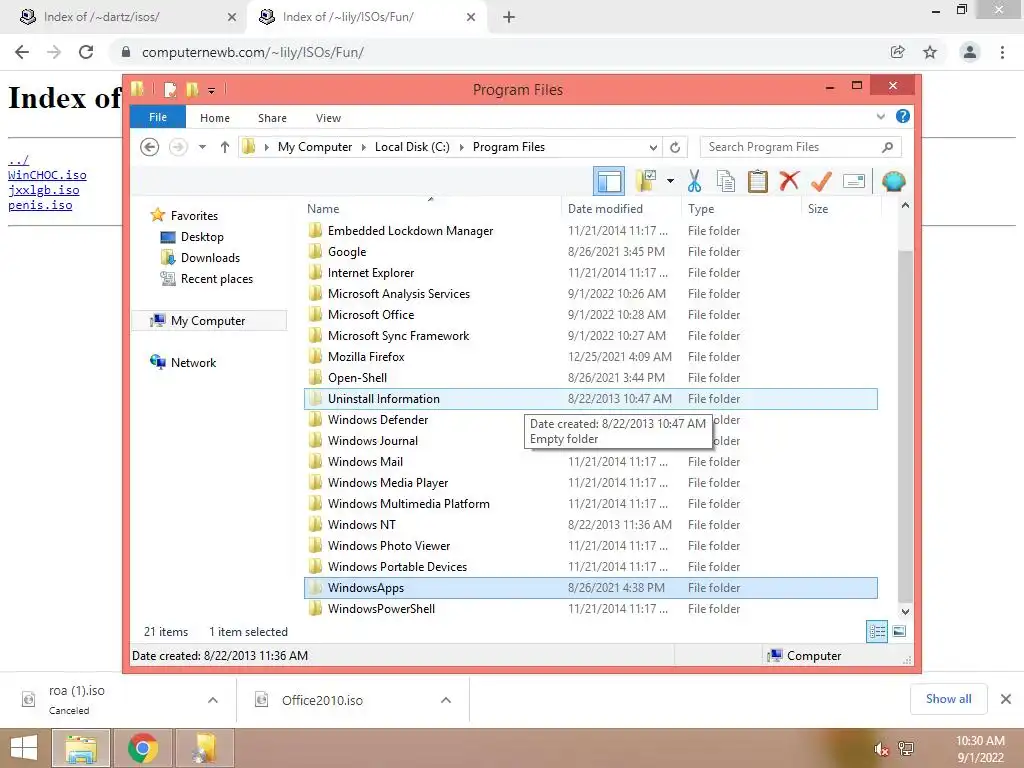Open the Home ribbon tab

tap(215, 118)
